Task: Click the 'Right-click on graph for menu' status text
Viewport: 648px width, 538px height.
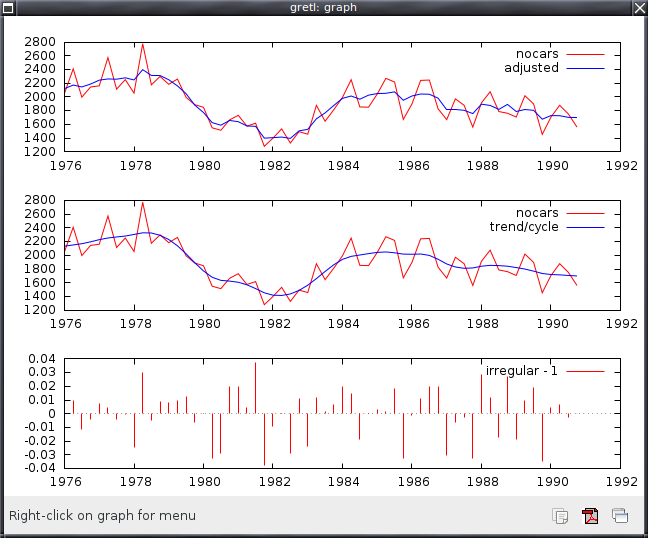Action: pos(102,516)
